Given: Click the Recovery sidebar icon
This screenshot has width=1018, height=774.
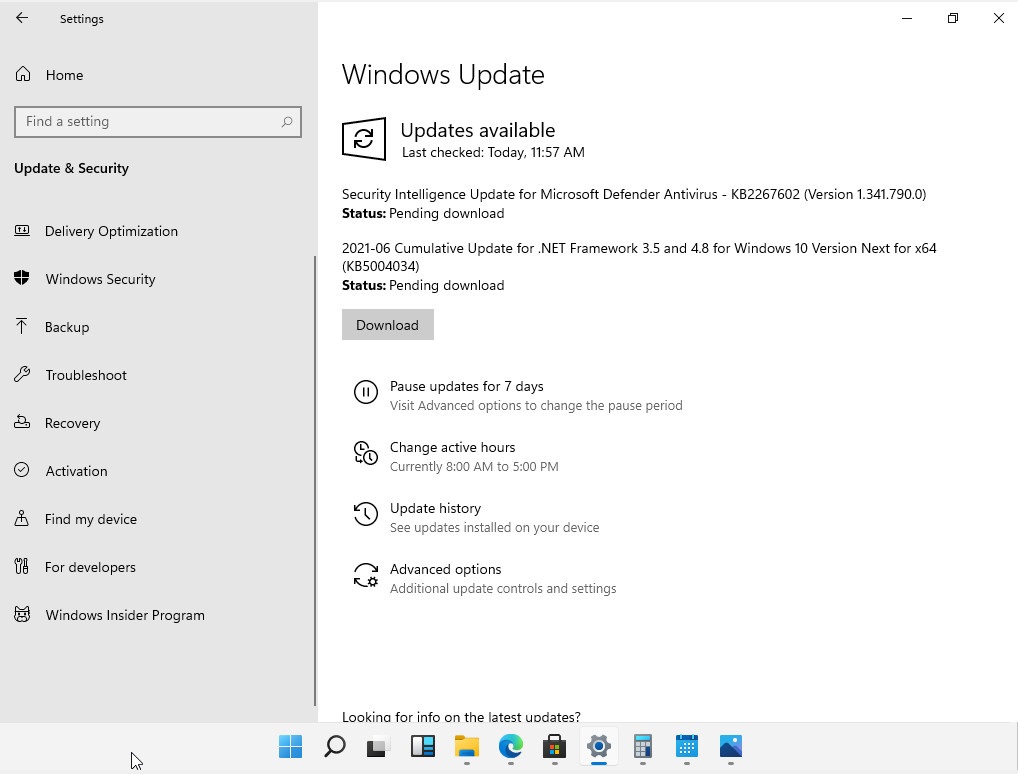Looking at the screenshot, I should pyautogui.click(x=22, y=422).
